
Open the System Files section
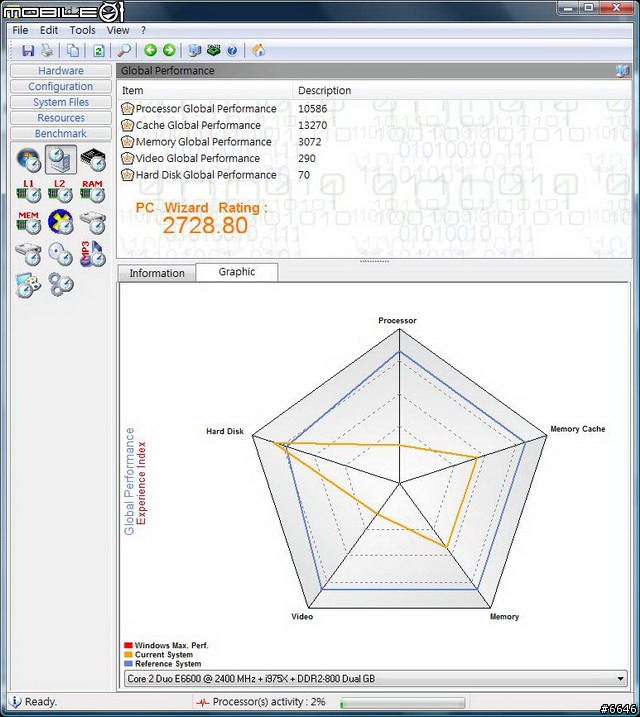[x=61, y=102]
